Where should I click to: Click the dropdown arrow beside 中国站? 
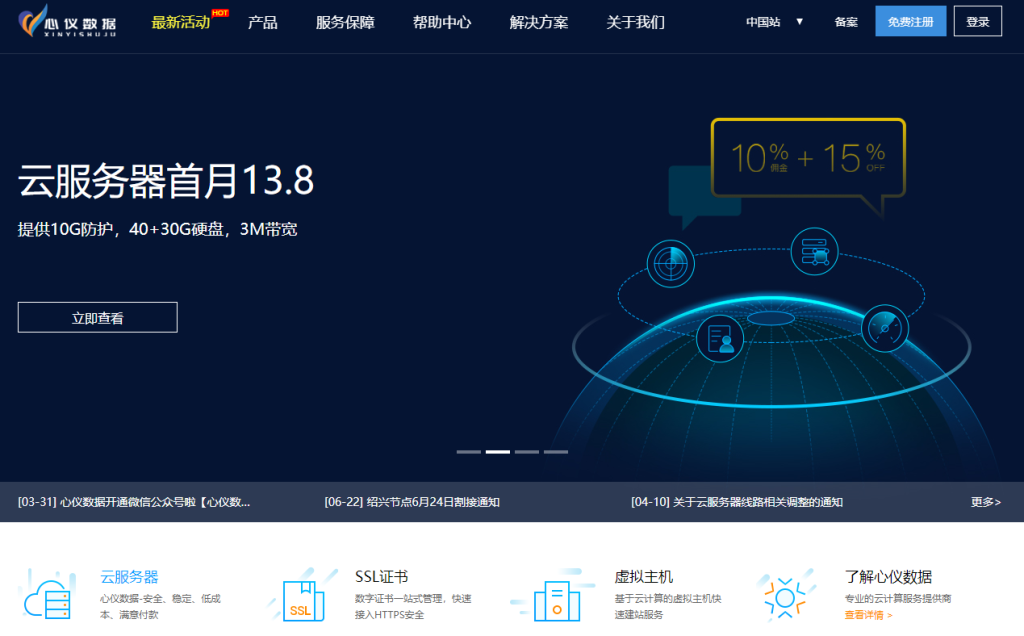(x=799, y=22)
